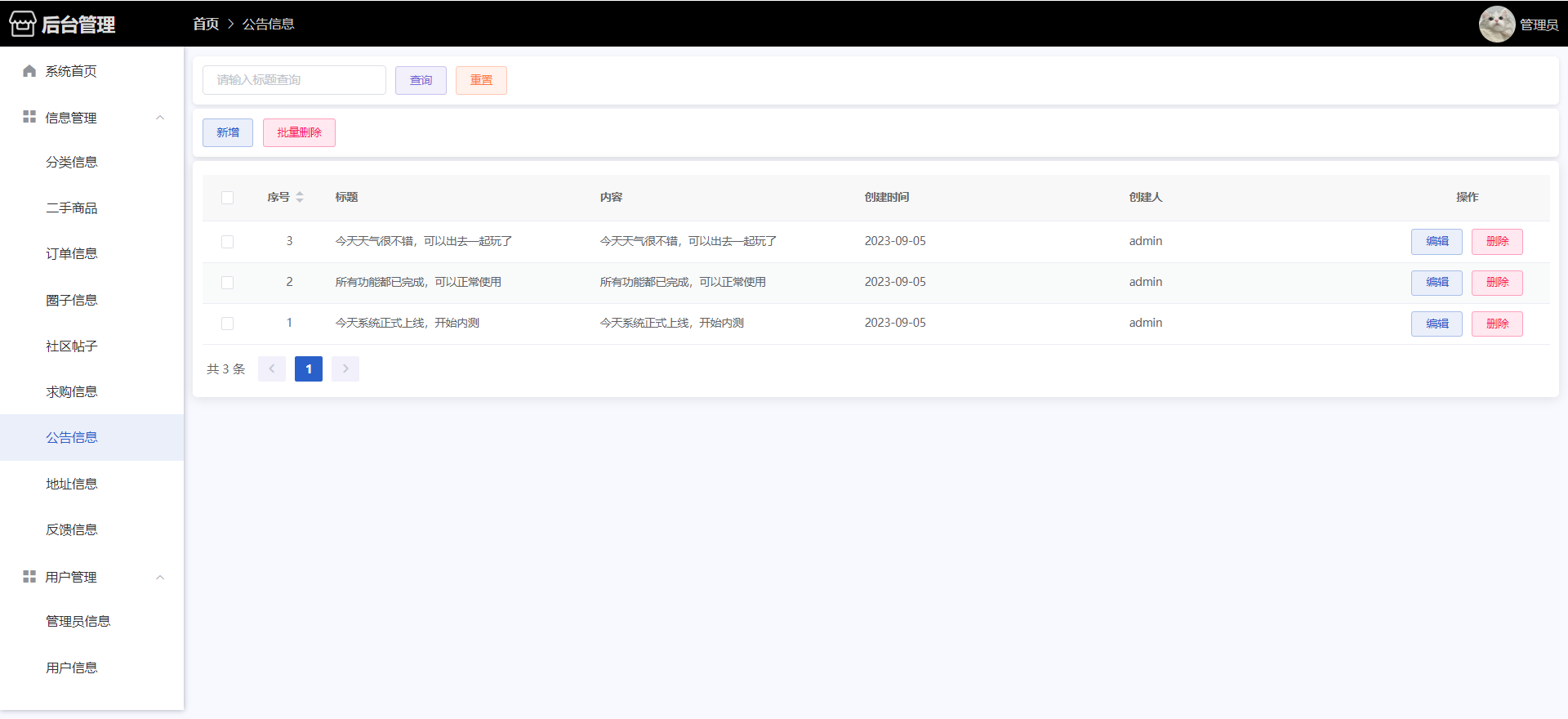Click the 重置 reset button
Viewport: 1568px width, 719px height.
coord(481,80)
